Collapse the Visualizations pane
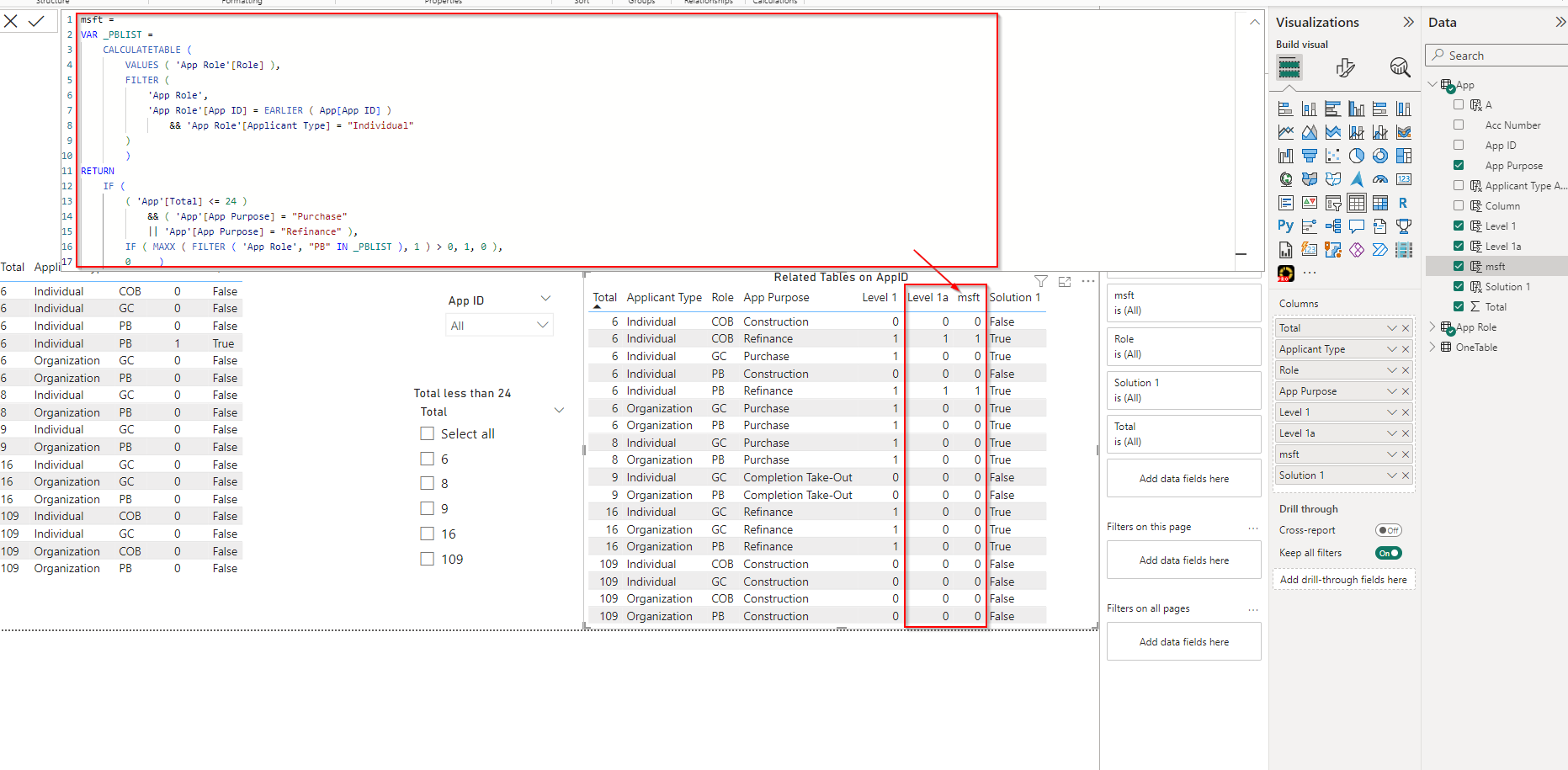Viewport: 1568px width, 770px height. click(x=1408, y=23)
